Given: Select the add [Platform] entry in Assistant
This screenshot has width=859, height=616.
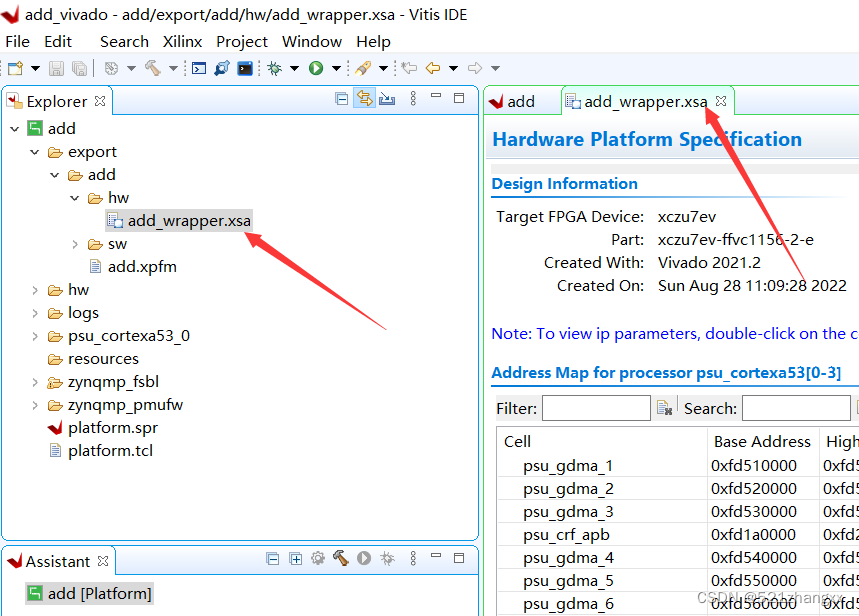Looking at the screenshot, I should pos(97,592).
